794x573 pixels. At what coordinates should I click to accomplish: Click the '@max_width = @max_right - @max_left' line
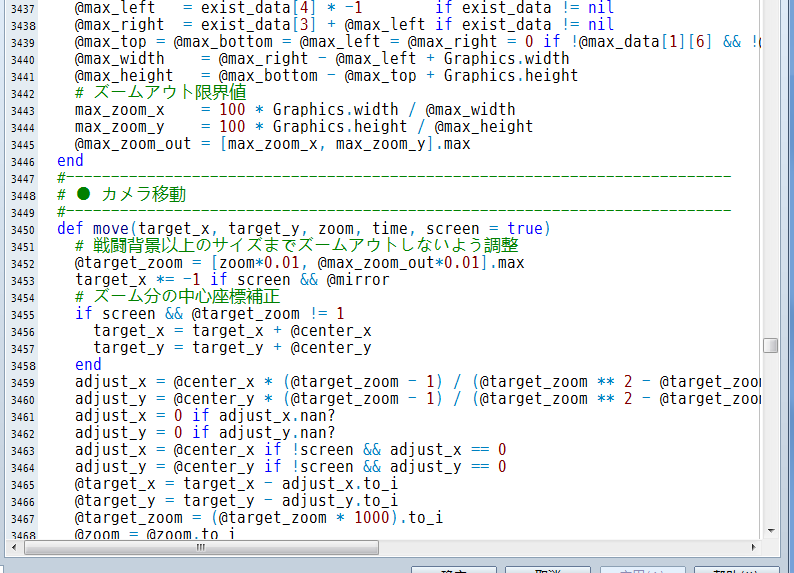coord(322,59)
